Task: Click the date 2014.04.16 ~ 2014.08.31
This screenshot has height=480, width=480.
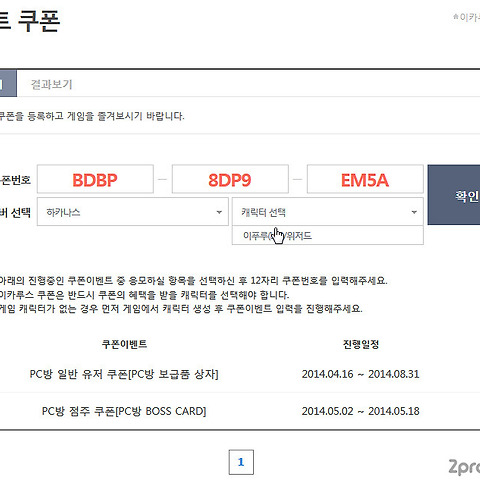Action: point(360,374)
